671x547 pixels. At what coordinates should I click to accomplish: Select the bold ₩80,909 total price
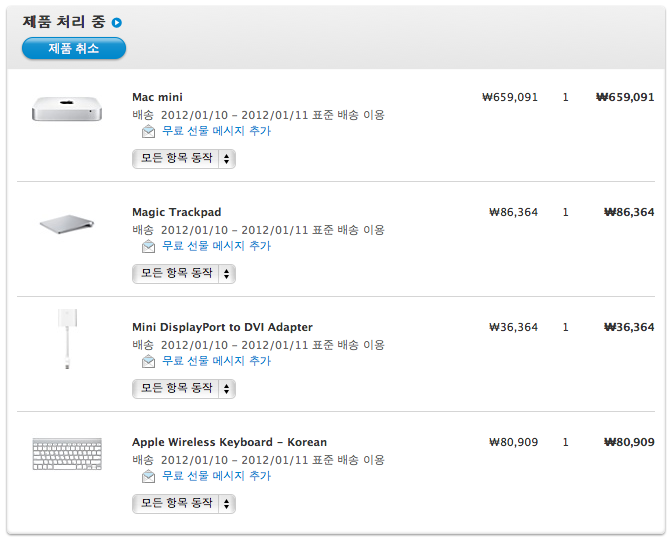629,443
